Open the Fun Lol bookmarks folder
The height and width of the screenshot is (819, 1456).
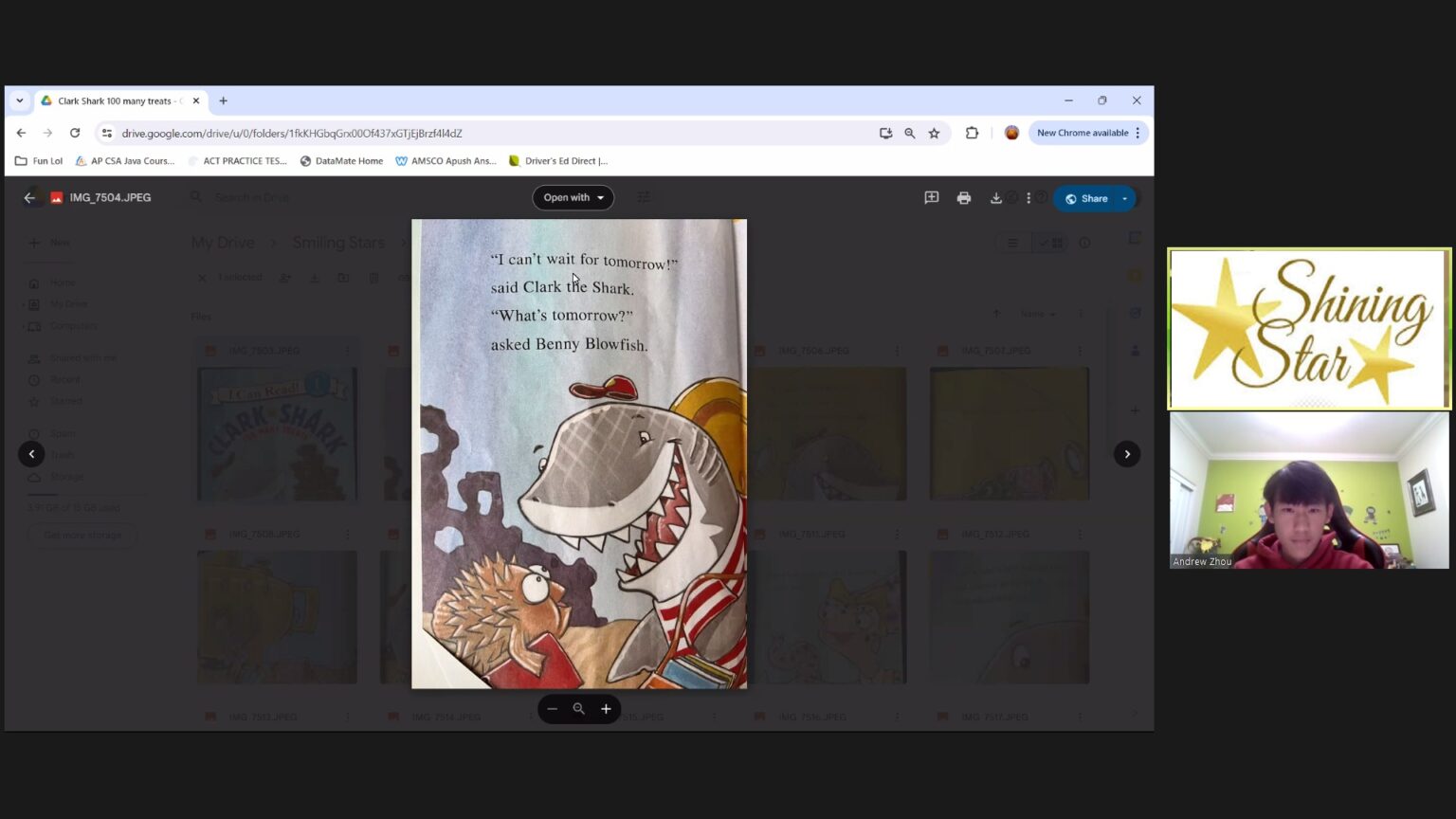click(x=39, y=161)
